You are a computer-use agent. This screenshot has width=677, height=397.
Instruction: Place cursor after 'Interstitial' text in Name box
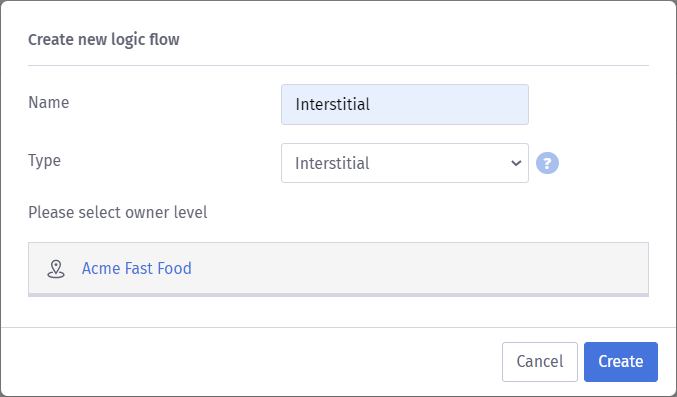371,105
